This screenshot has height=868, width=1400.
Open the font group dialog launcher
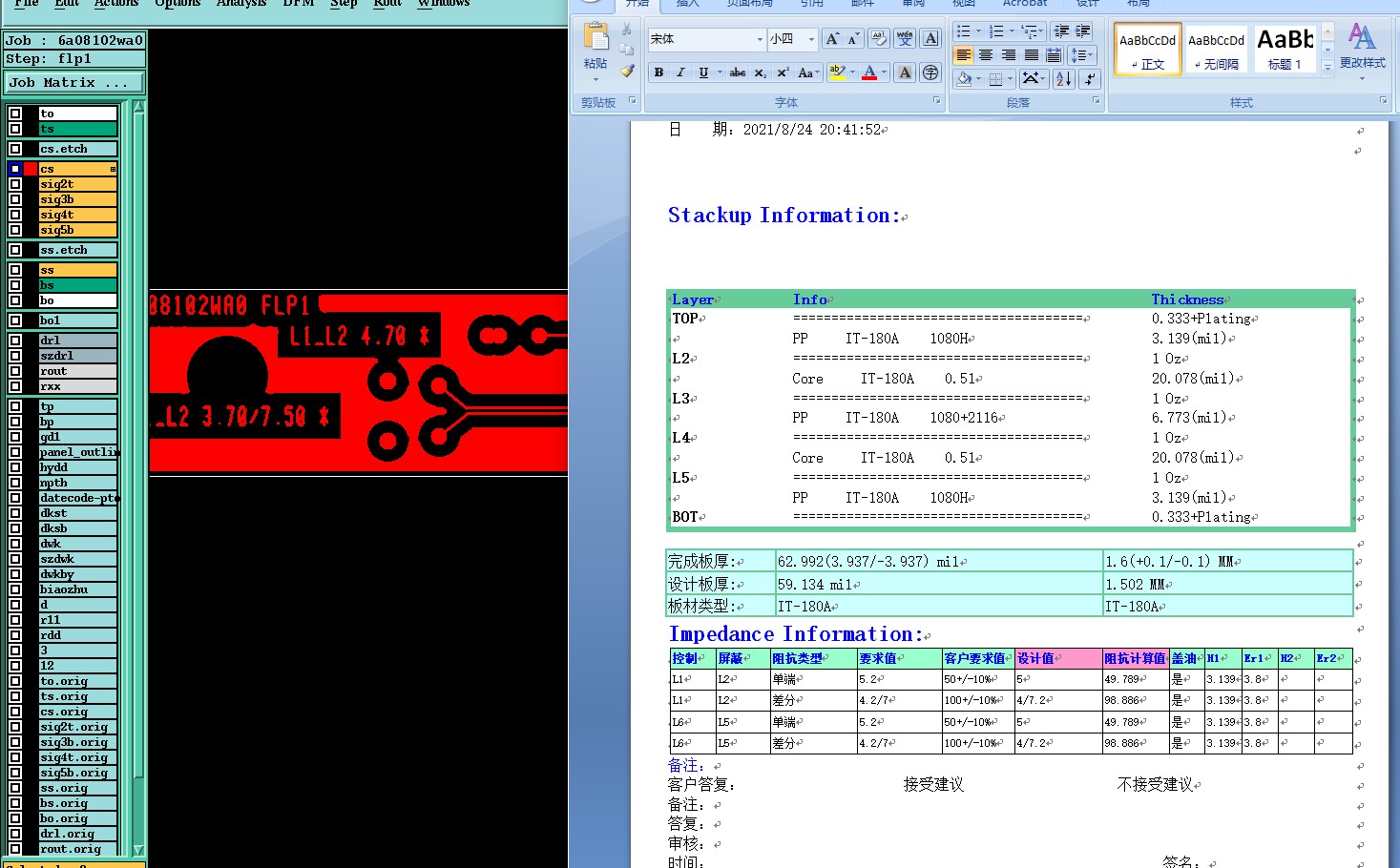936,100
